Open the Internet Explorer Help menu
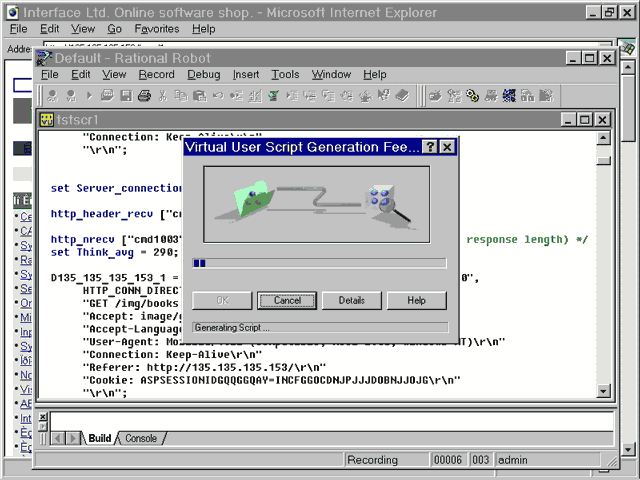The image size is (640, 480). 204,29
